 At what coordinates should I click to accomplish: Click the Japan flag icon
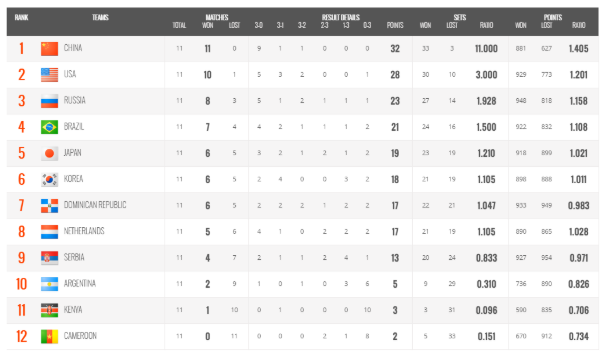coord(49,153)
